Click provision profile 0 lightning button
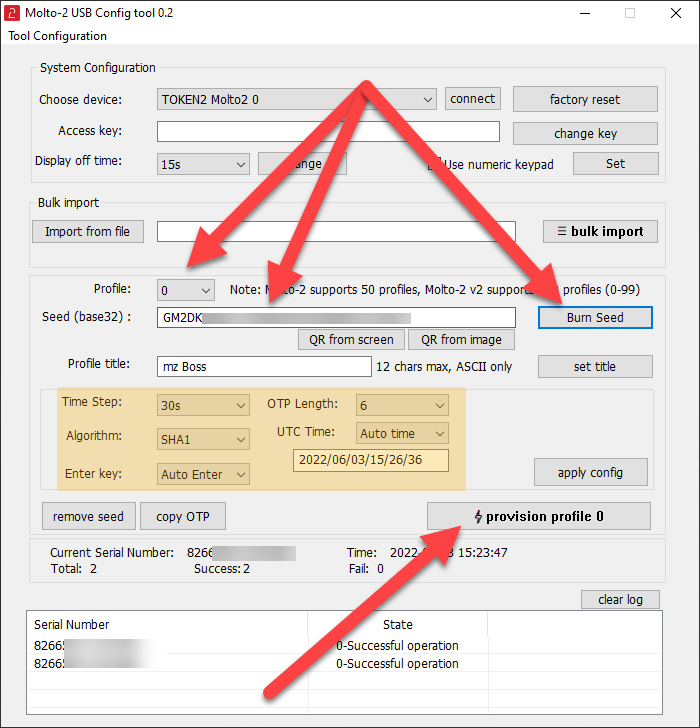The width and height of the screenshot is (700, 728). click(x=538, y=516)
